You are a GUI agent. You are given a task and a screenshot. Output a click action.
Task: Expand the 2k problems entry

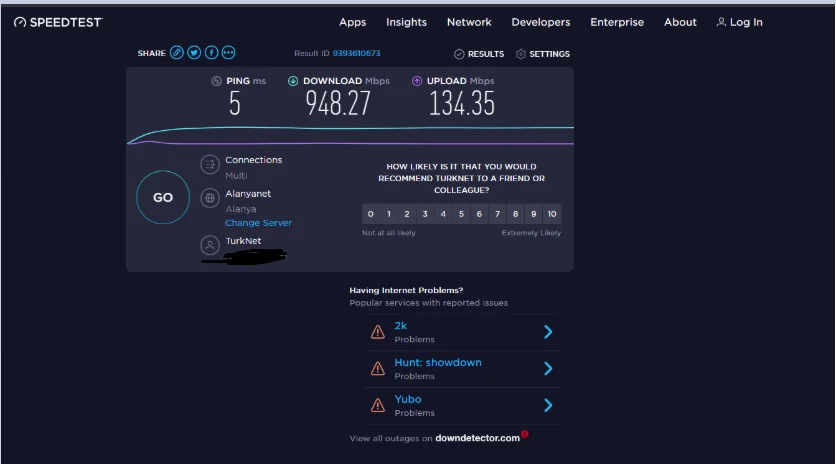coord(548,332)
